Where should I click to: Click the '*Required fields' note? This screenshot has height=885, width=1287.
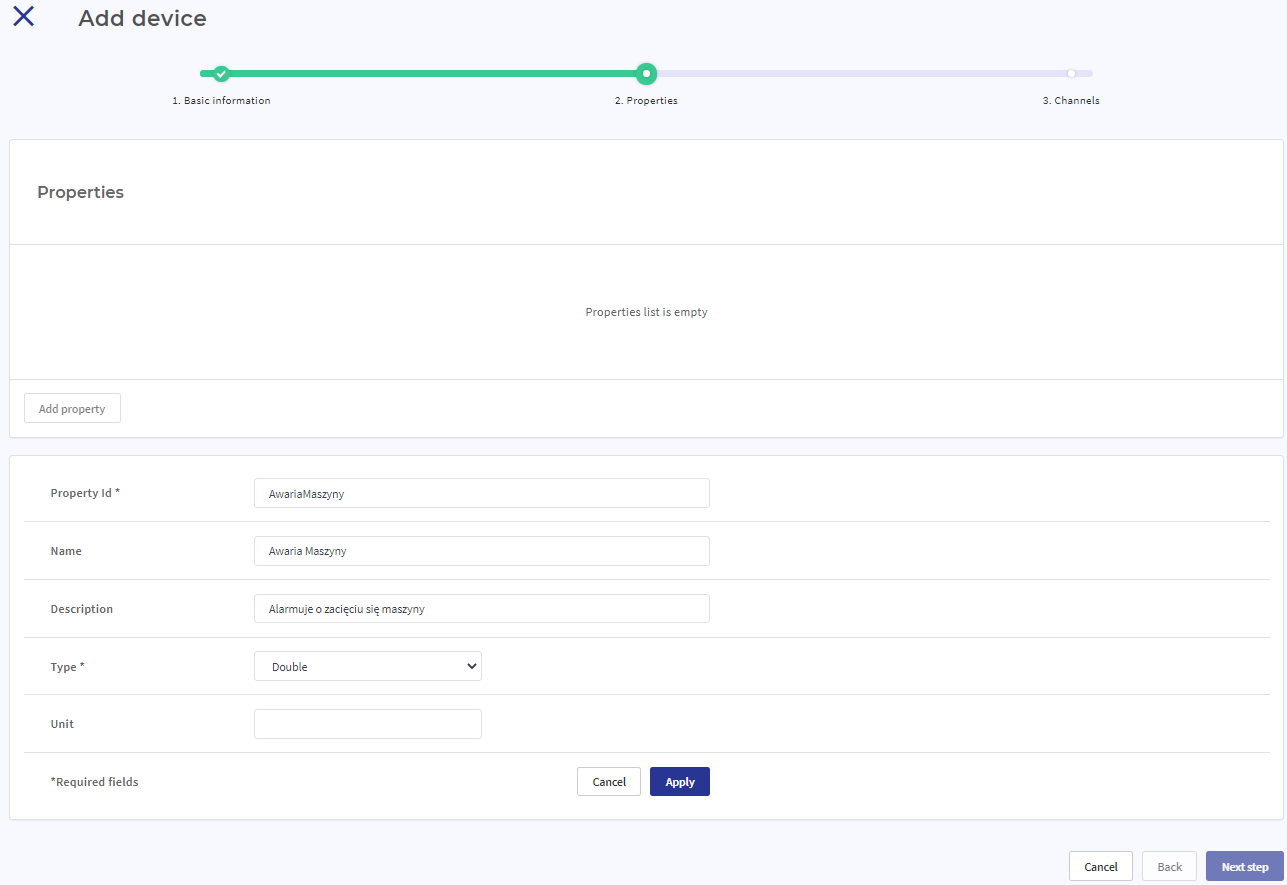click(94, 782)
